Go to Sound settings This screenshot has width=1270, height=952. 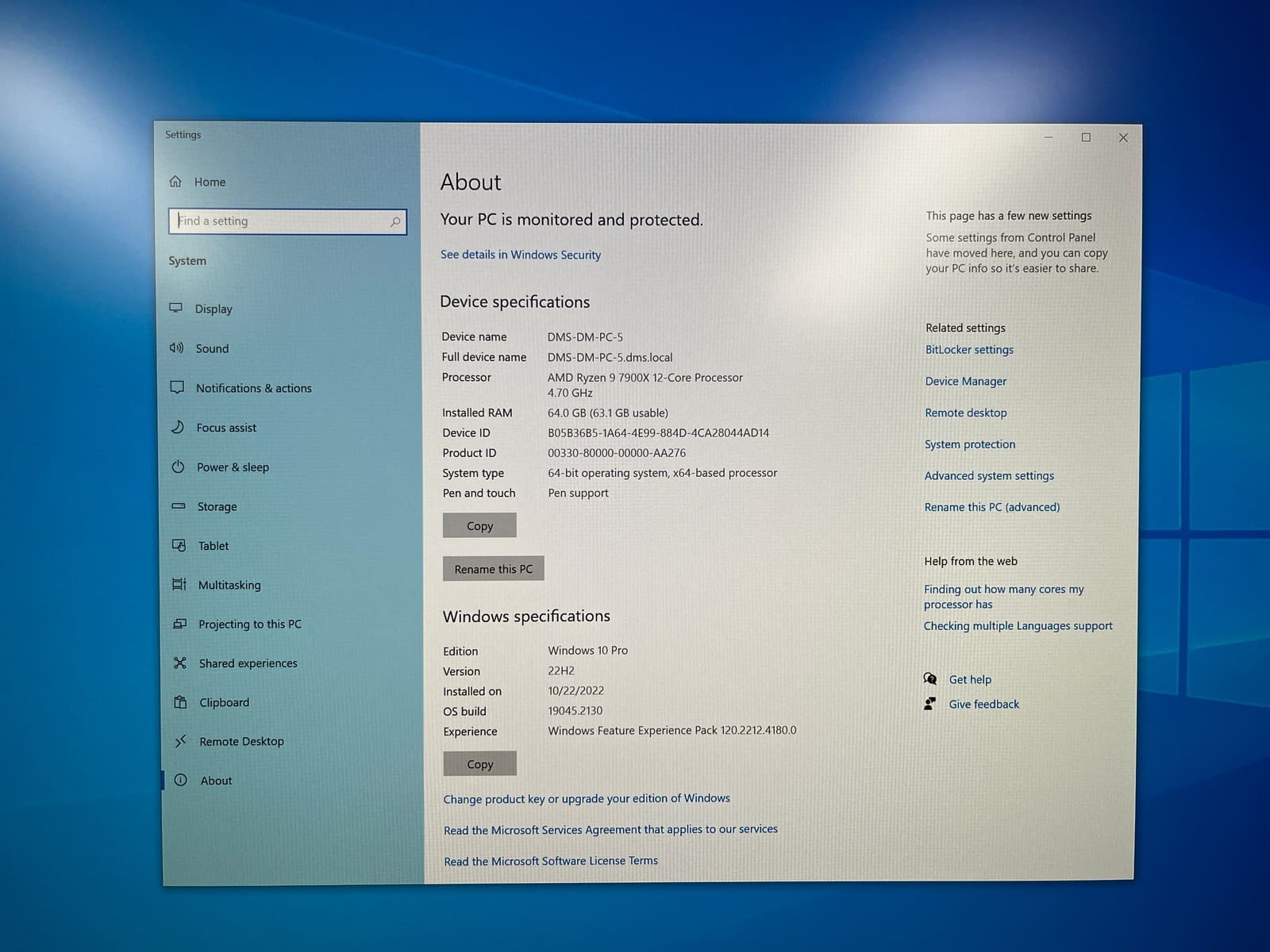[212, 348]
